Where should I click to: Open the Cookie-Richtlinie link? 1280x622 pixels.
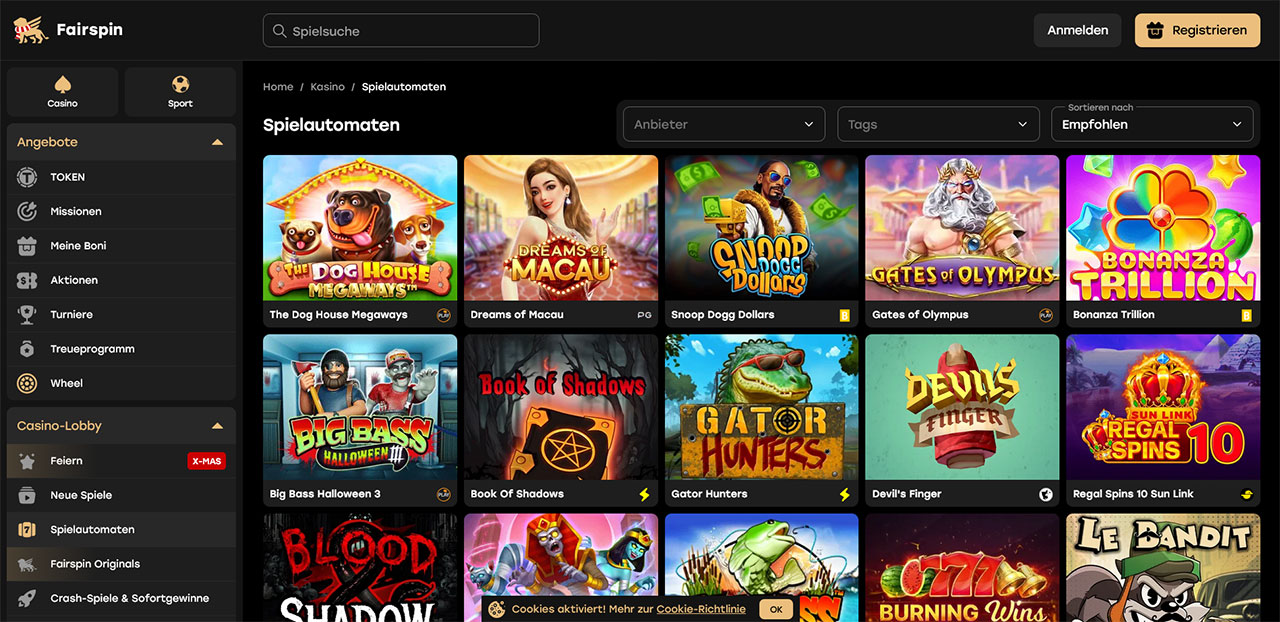701,609
